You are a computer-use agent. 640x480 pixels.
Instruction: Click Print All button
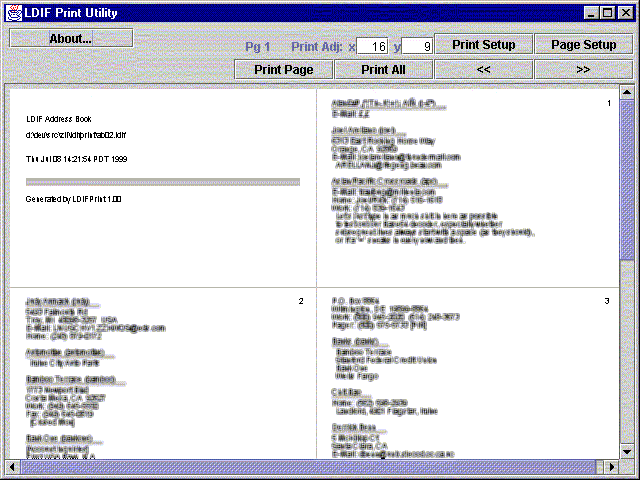tap(383, 69)
